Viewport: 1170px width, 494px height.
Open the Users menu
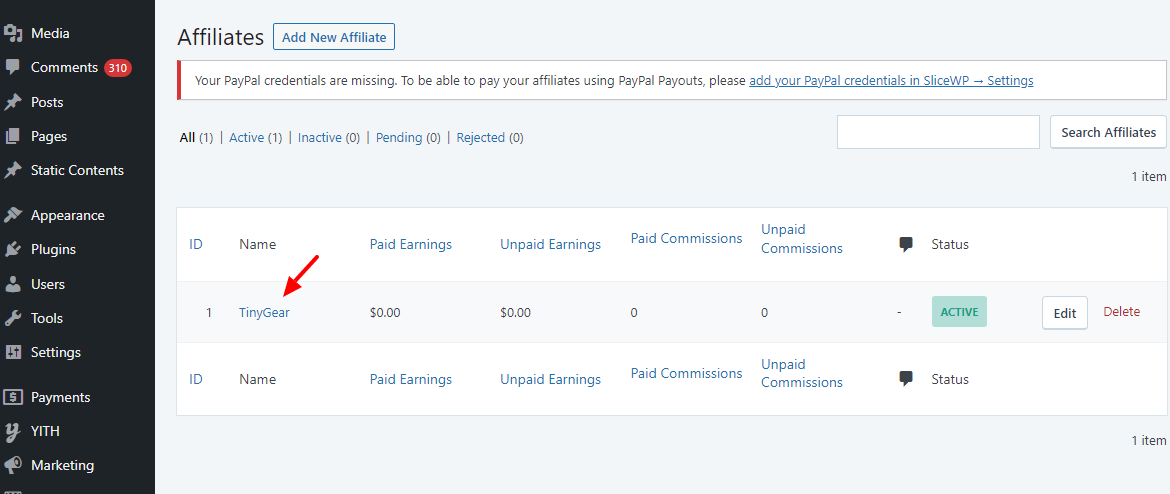[x=47, y=284]
